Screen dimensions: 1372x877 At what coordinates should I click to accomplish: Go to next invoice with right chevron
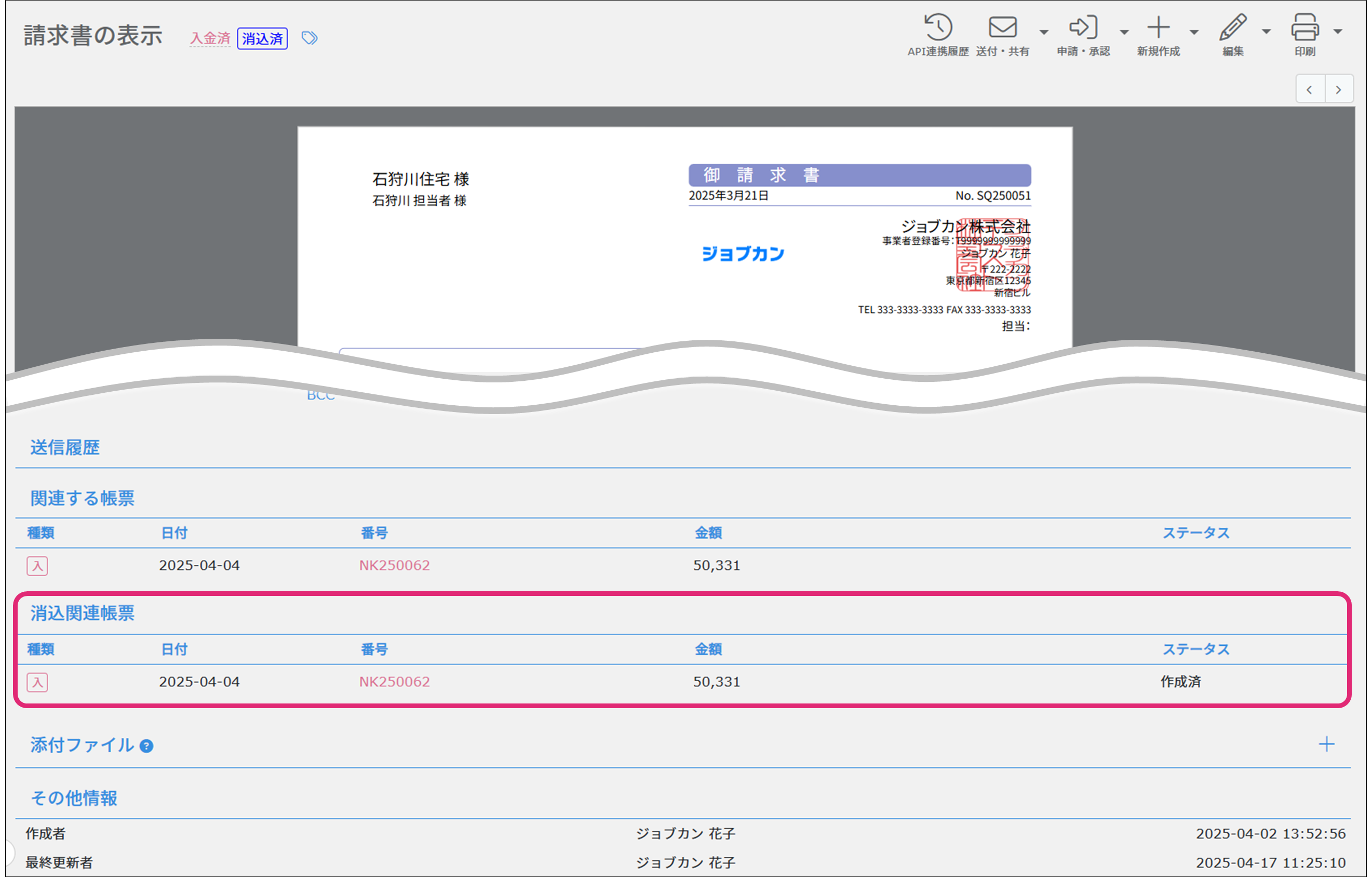pyautogui.click(x=1338, y=89)
